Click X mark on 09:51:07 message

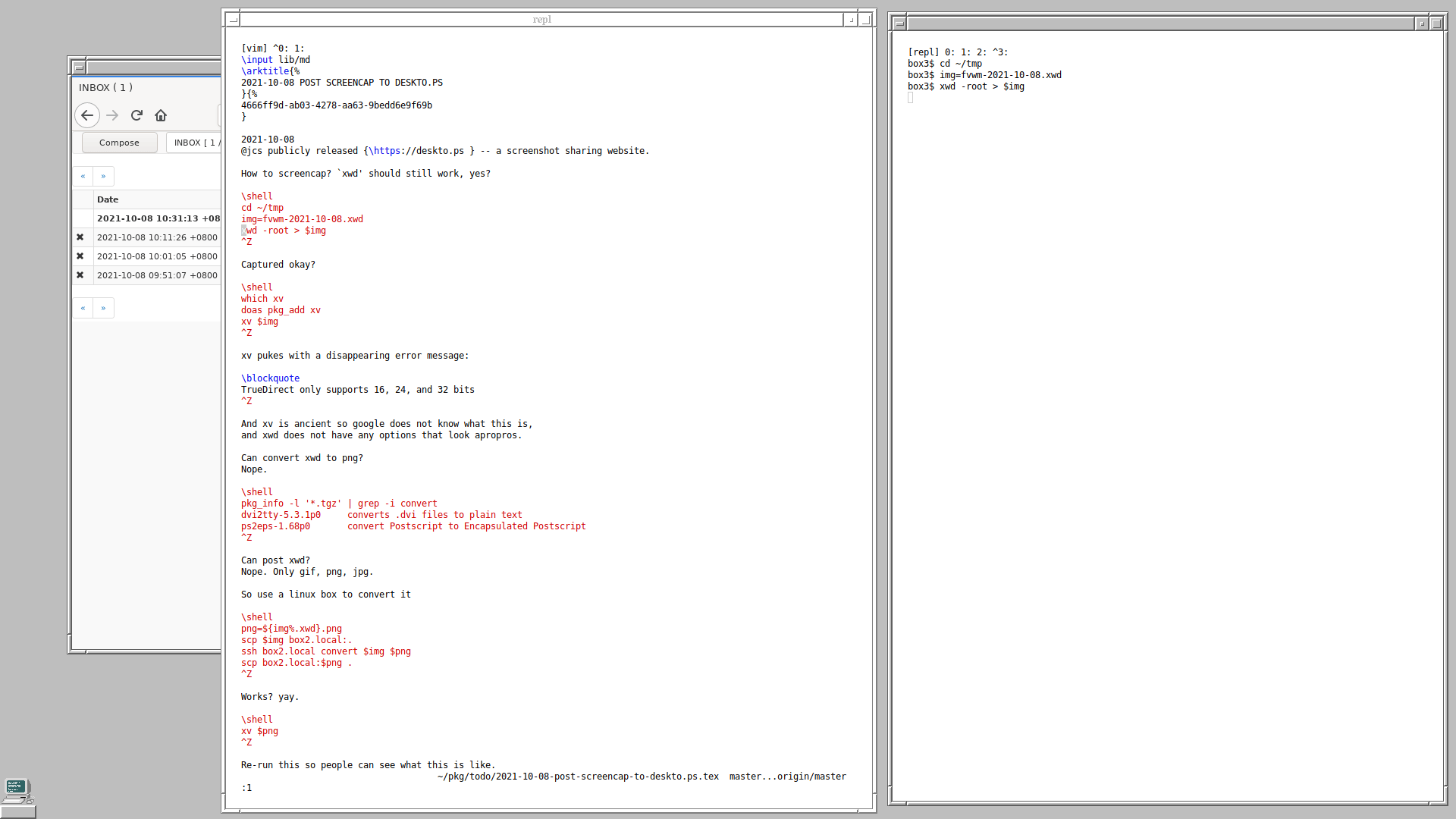(x=80, y=275)
